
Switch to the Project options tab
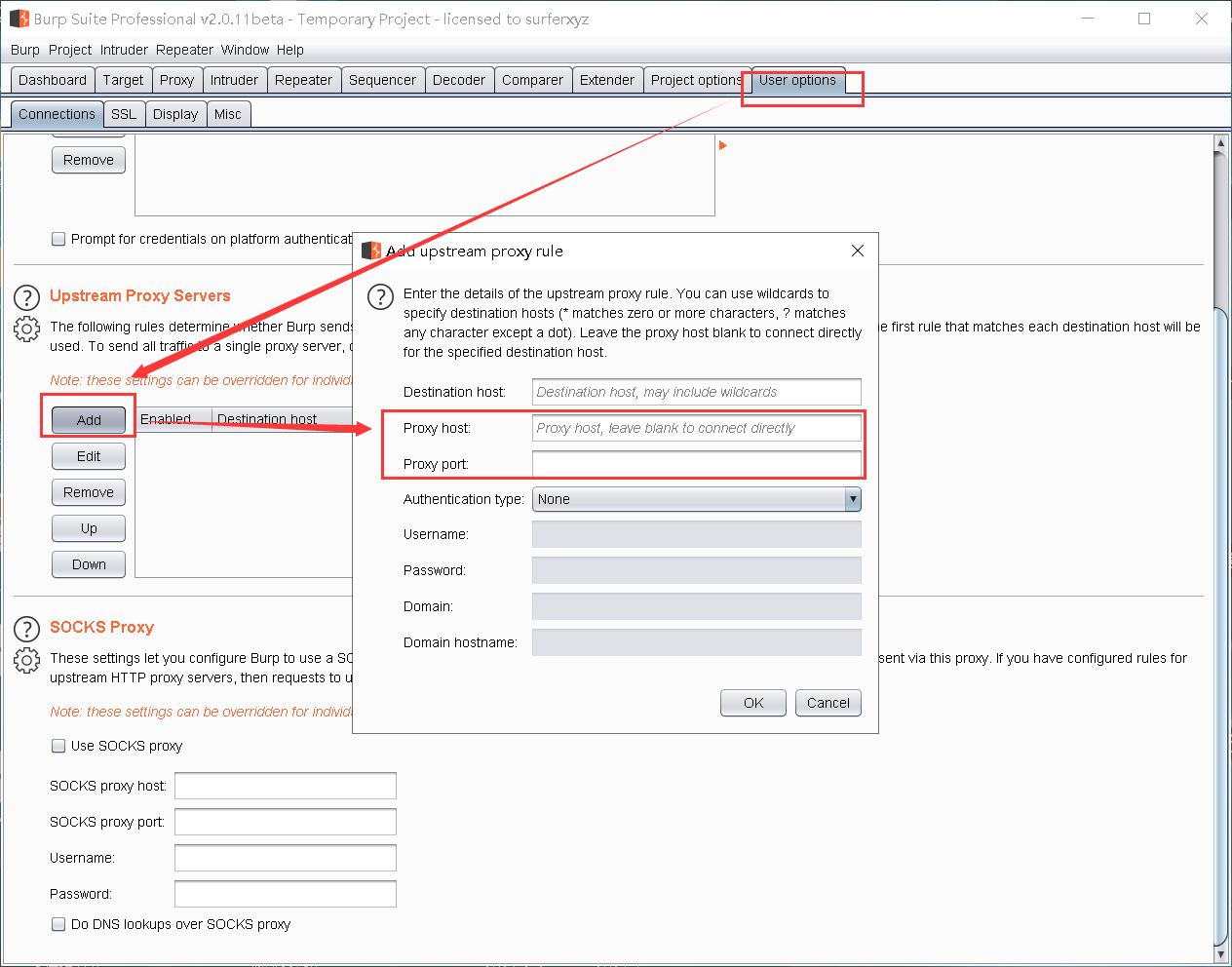[695, 80]
